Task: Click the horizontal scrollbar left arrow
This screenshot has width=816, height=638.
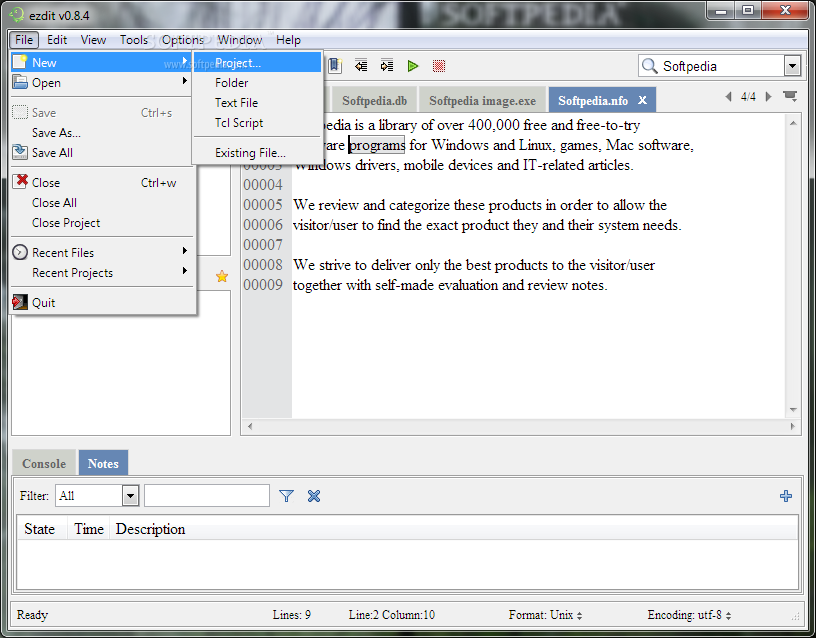Action: [250, 426]
